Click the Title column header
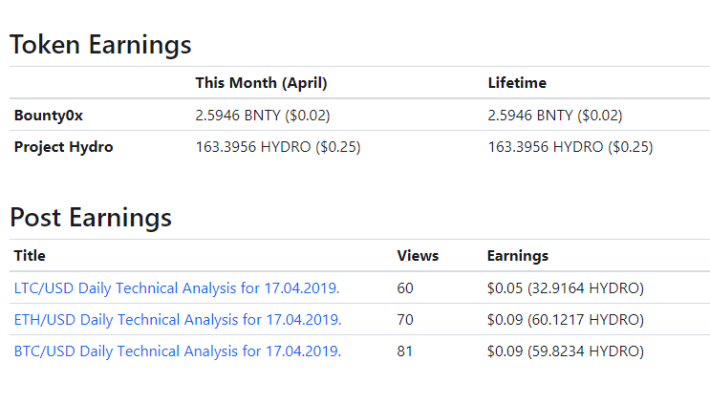710x404 pixels. coord(30,255)
